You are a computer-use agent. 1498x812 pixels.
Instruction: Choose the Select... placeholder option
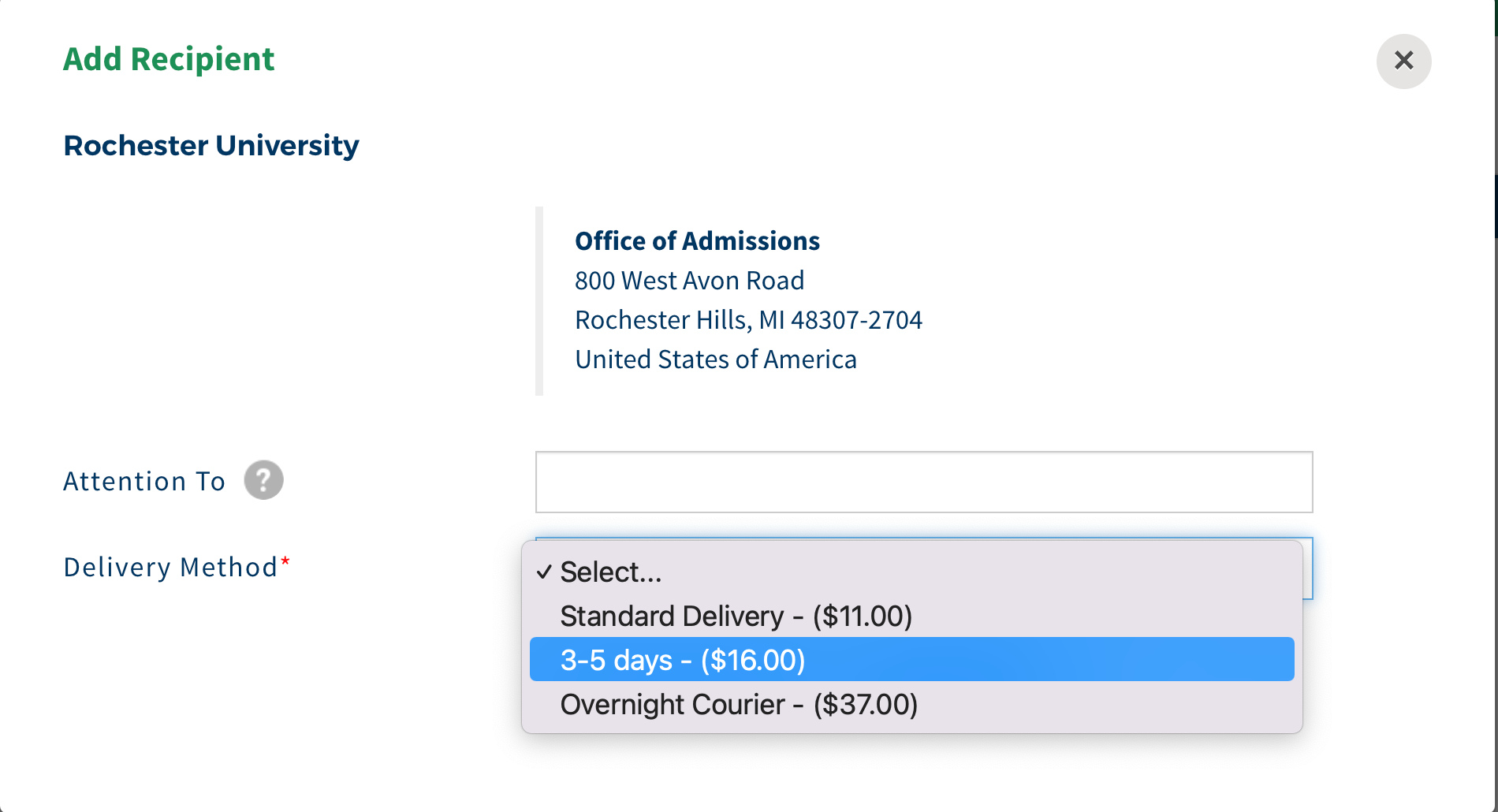point(611,572)
